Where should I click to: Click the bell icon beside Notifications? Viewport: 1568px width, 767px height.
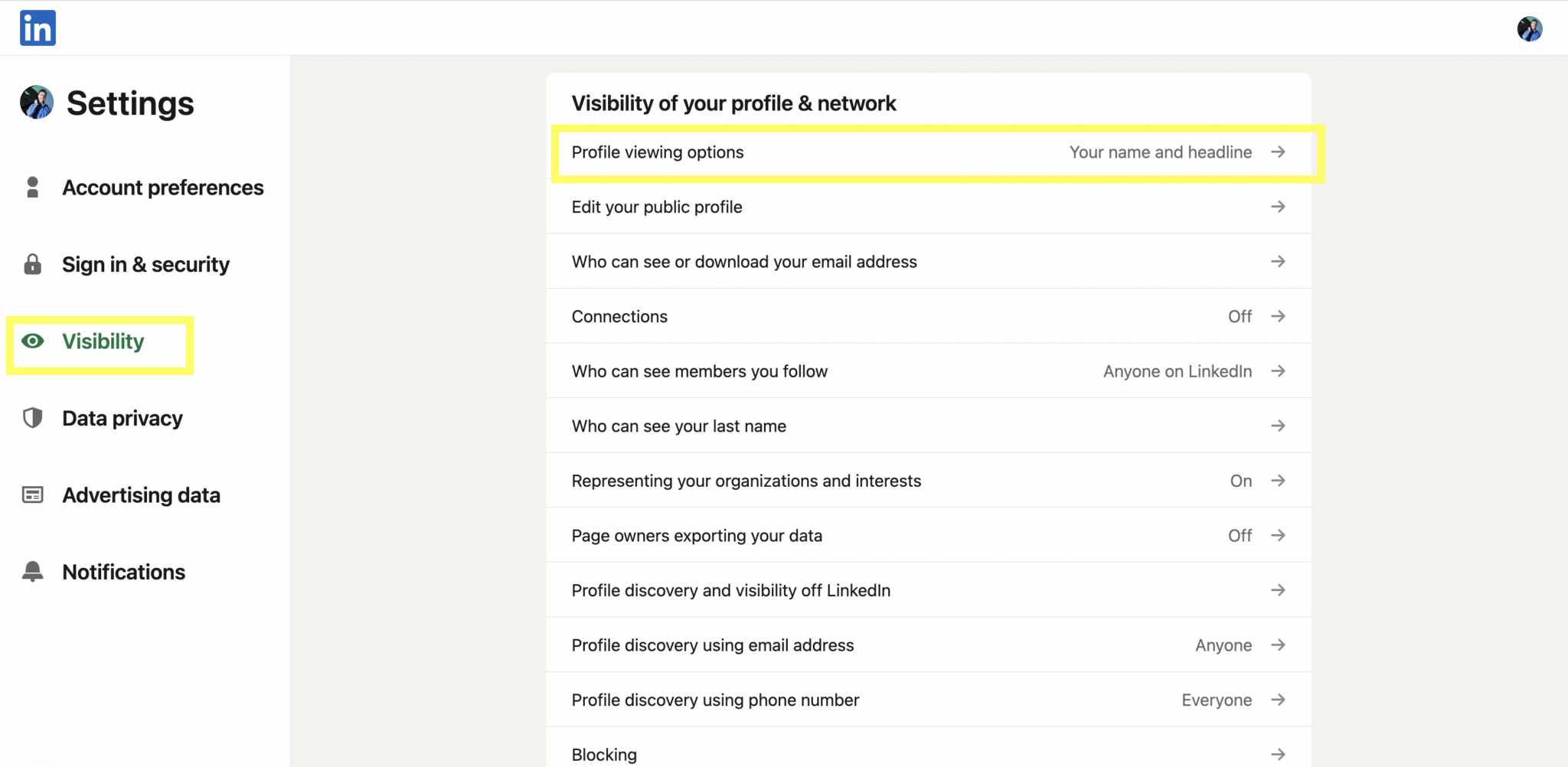pyautogui.click(x=32, y=571)
